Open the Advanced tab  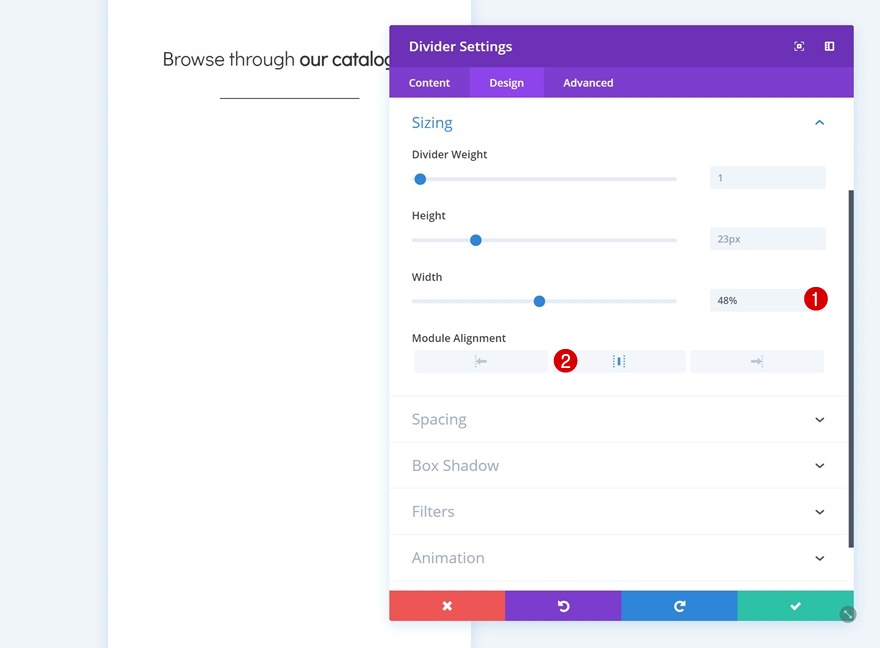click(588, 83)
